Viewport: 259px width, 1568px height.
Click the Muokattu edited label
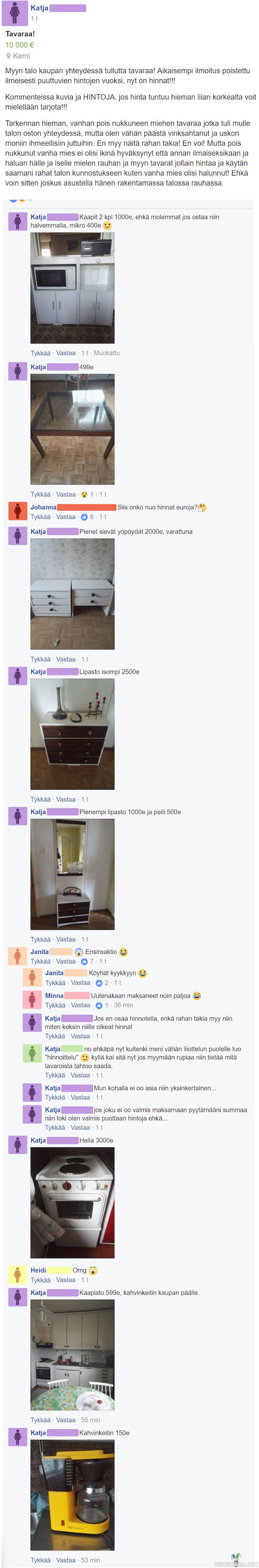[x=107, y=353]
